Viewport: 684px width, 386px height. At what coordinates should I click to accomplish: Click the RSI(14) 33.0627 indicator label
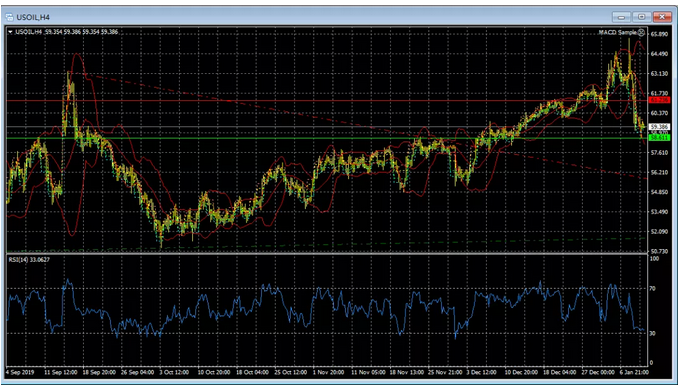pos(29,260)
